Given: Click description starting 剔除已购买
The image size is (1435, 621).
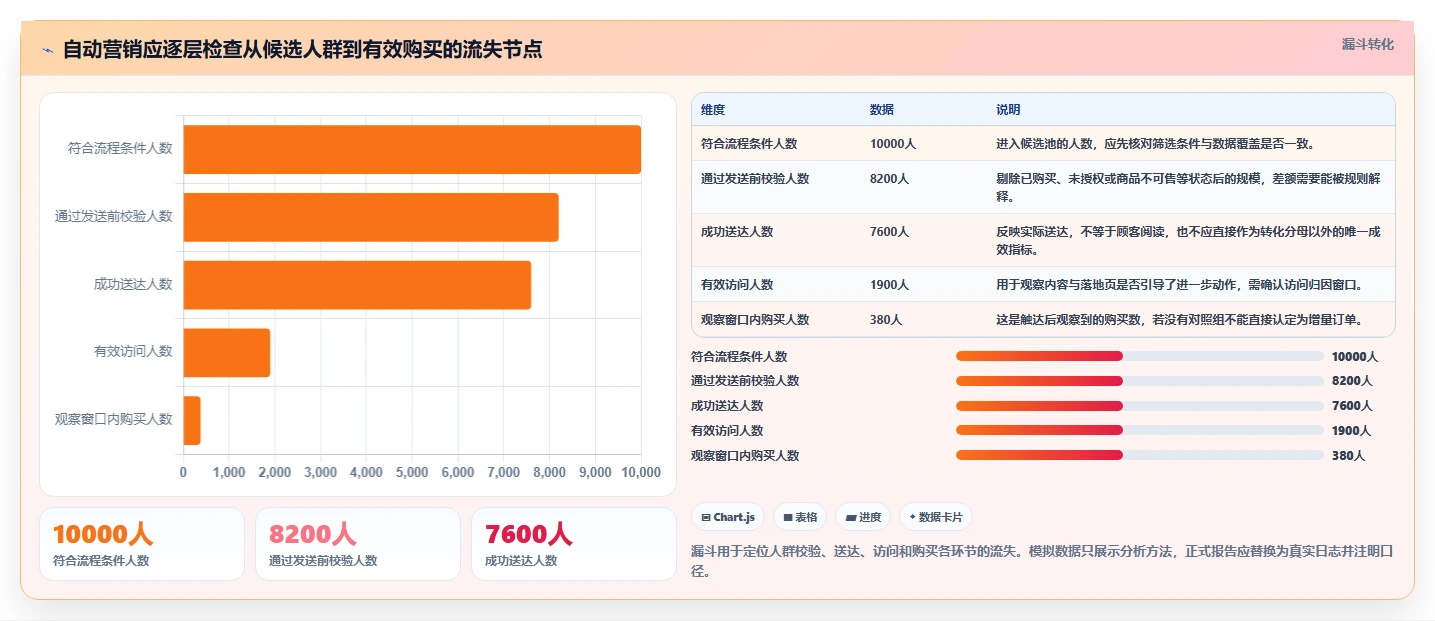Looking at the screenshot, I should (1189, 187).
